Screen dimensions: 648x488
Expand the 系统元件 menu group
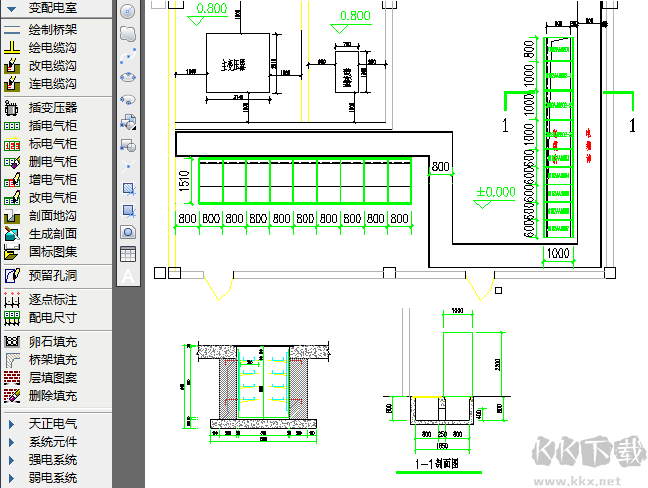pyautogui.click(x=12, y=442)
